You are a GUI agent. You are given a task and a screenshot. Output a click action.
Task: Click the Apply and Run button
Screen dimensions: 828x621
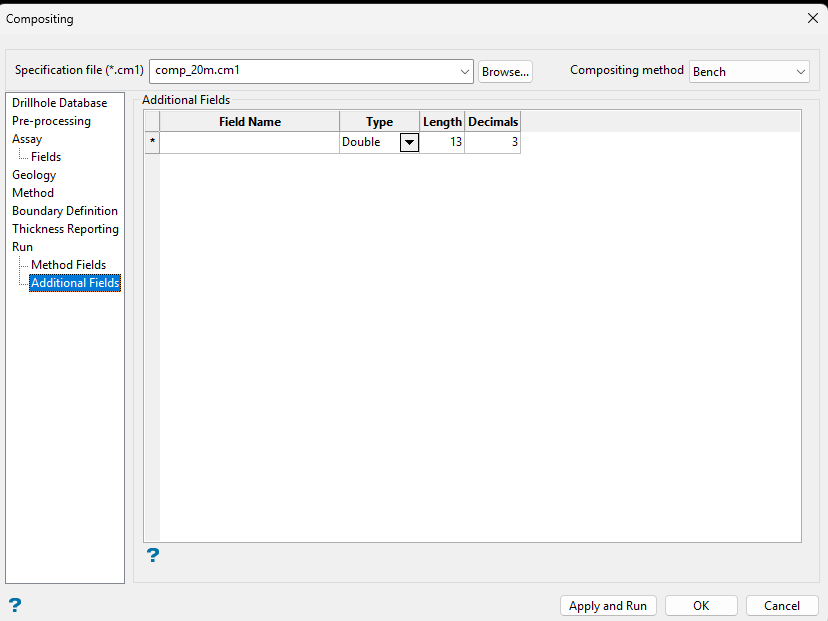tap(608, 606)
